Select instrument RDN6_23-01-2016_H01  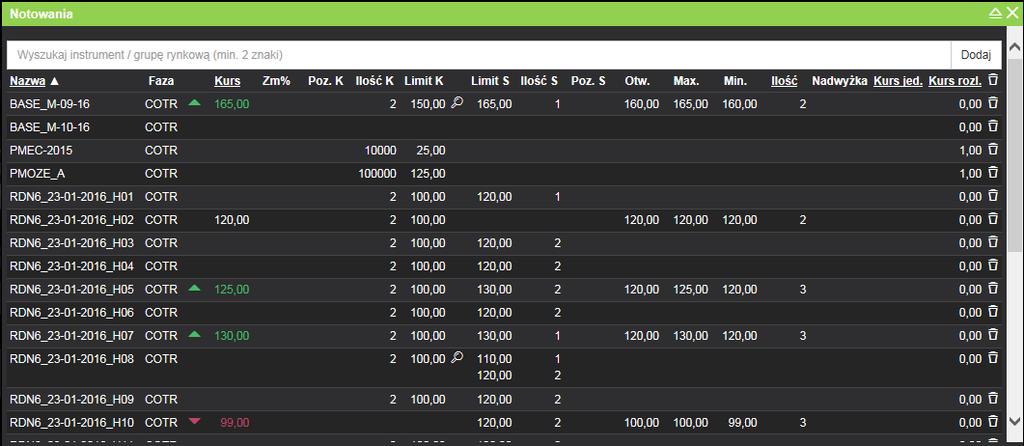(x=72, y=197)
